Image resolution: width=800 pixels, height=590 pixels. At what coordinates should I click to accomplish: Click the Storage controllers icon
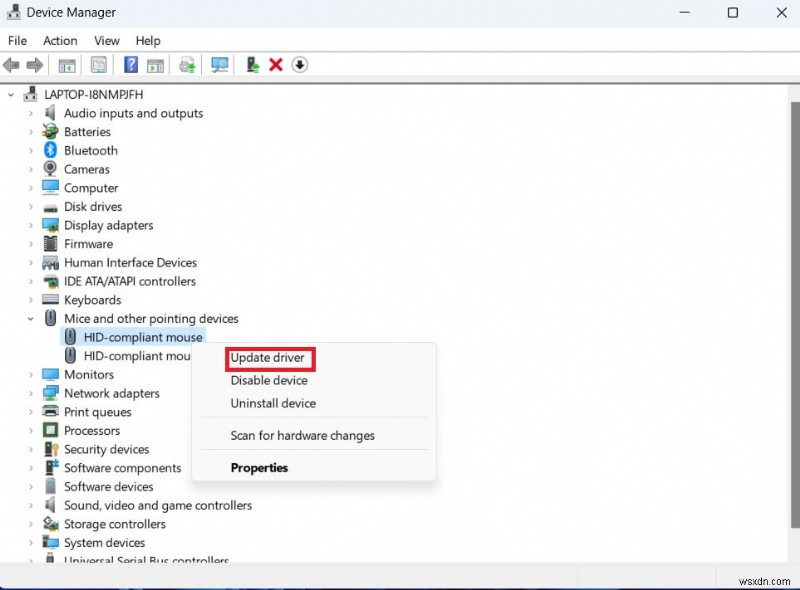(x=51, y=524)
